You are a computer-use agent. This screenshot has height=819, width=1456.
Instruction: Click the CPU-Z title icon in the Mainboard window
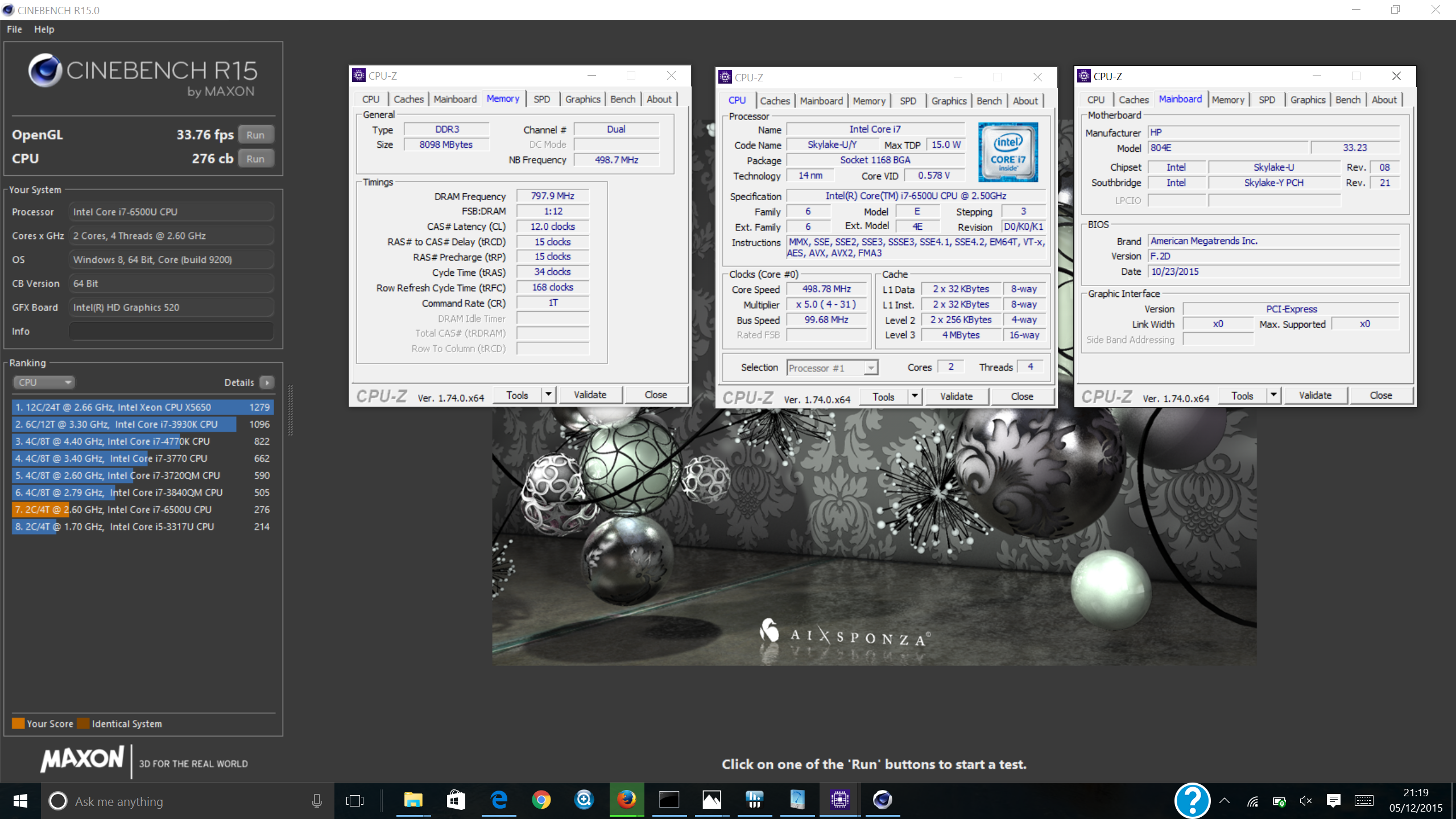click(x=1084, y=76)
